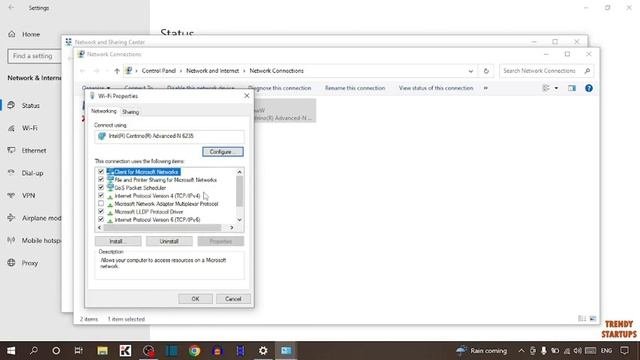Uncheck File and Printer Sharing for Microsoft Networks
Screen dimensions: 640x360
click(101, 180)
